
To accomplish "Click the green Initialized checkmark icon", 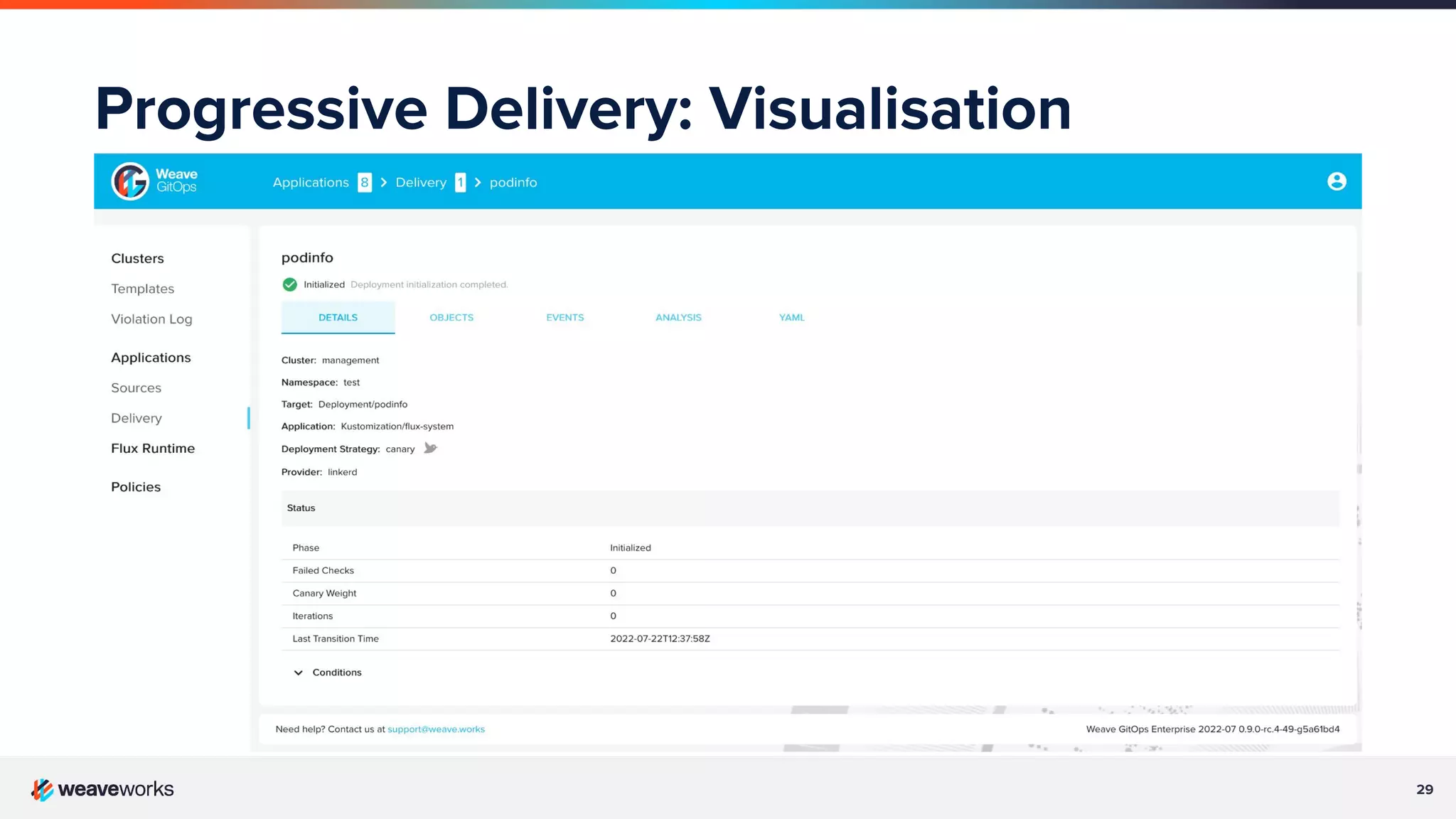I will (x=289, y=284).
